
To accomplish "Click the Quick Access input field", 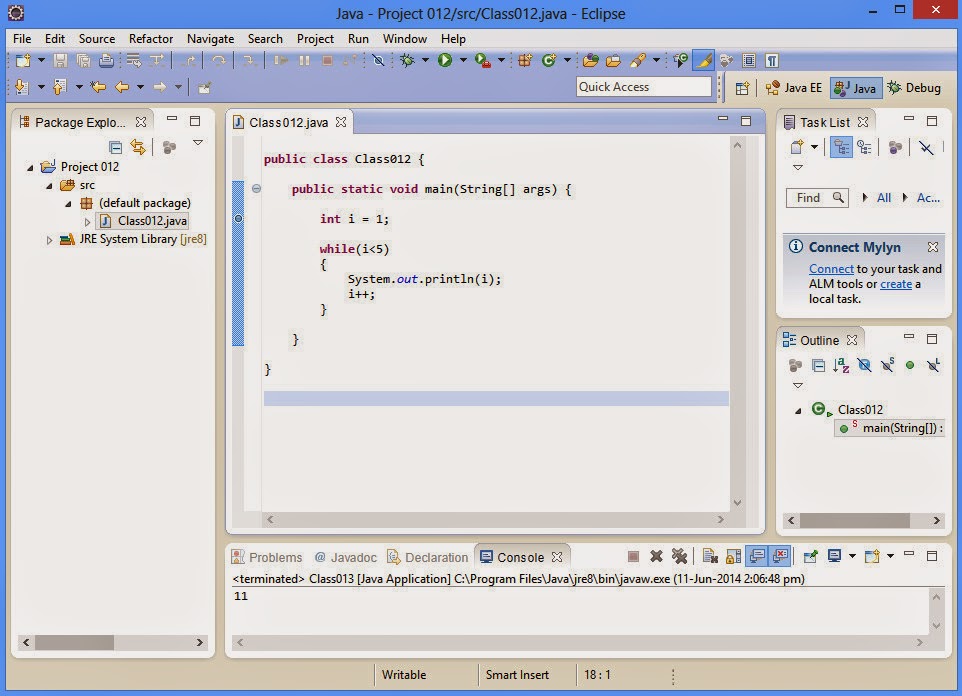I will [644, 86].
